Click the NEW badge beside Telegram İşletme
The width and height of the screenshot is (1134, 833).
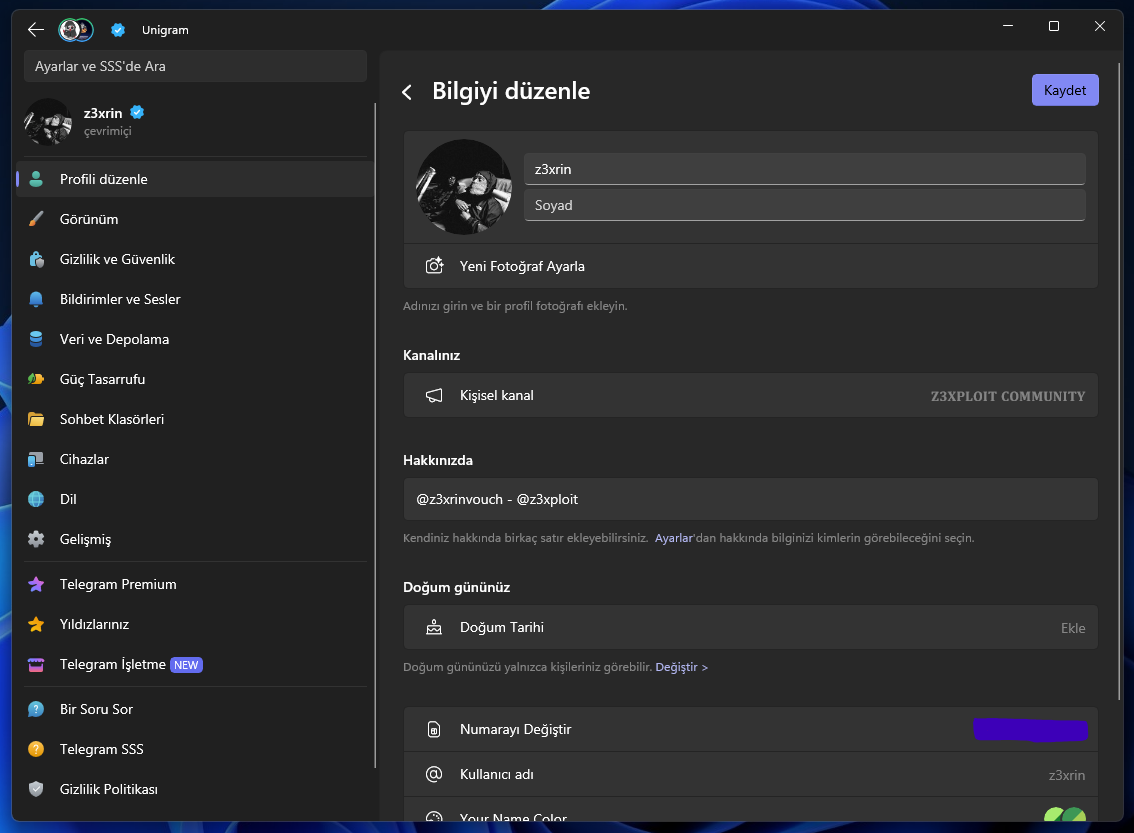coord(186,665)
